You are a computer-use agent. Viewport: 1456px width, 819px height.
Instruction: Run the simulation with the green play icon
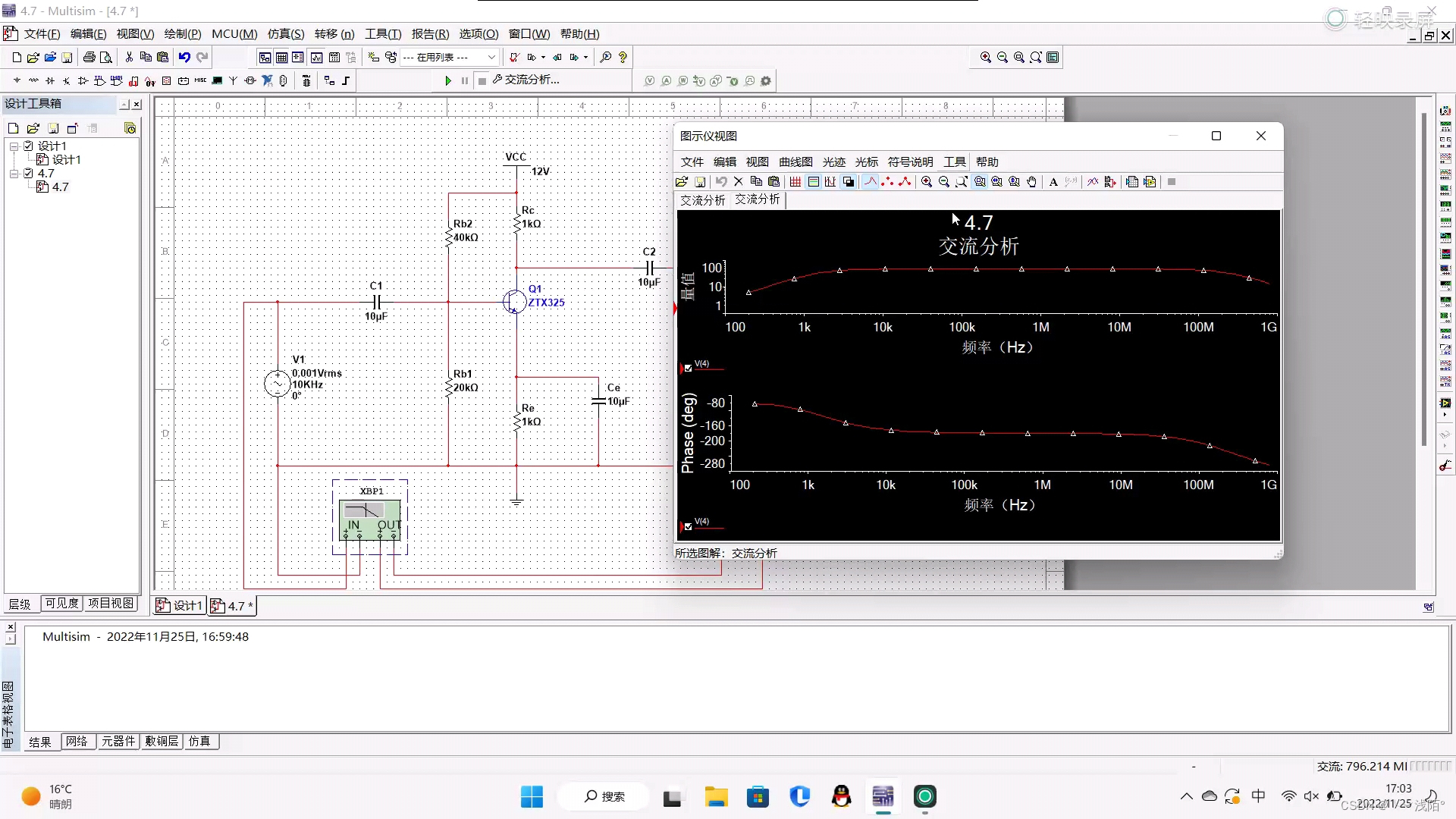(447, 81)
